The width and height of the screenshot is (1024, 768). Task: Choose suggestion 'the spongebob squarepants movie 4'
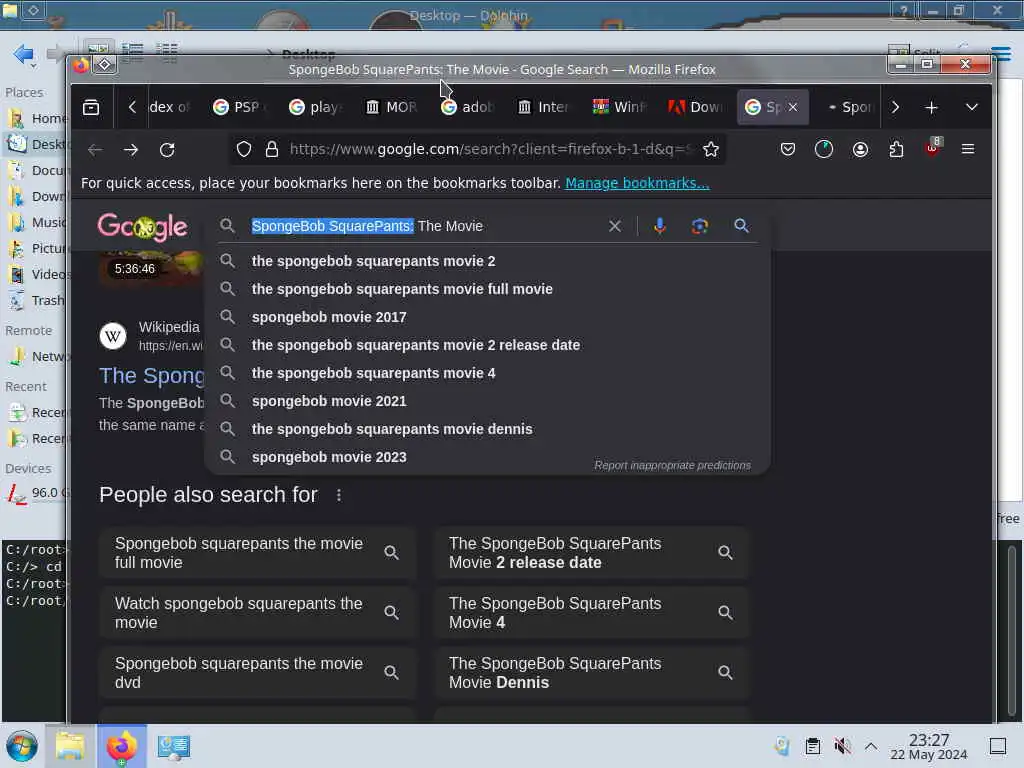coord(487,374)
